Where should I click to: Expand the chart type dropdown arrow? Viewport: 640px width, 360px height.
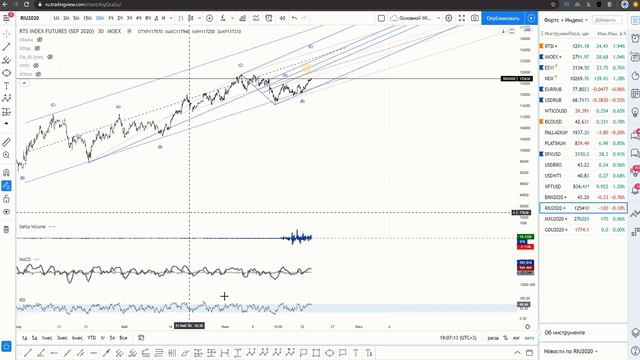coord(200,18)
